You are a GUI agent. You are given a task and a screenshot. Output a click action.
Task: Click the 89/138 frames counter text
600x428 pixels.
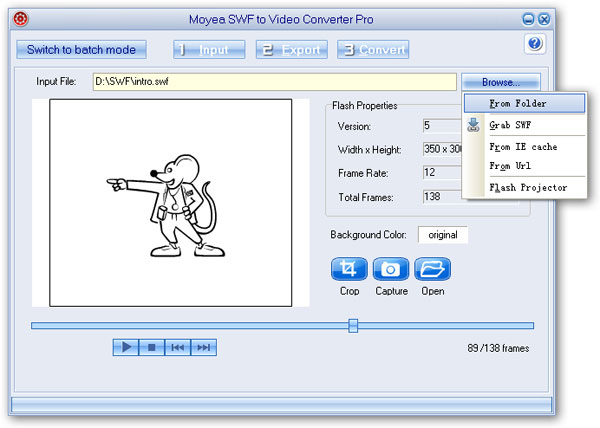[498, 348]
